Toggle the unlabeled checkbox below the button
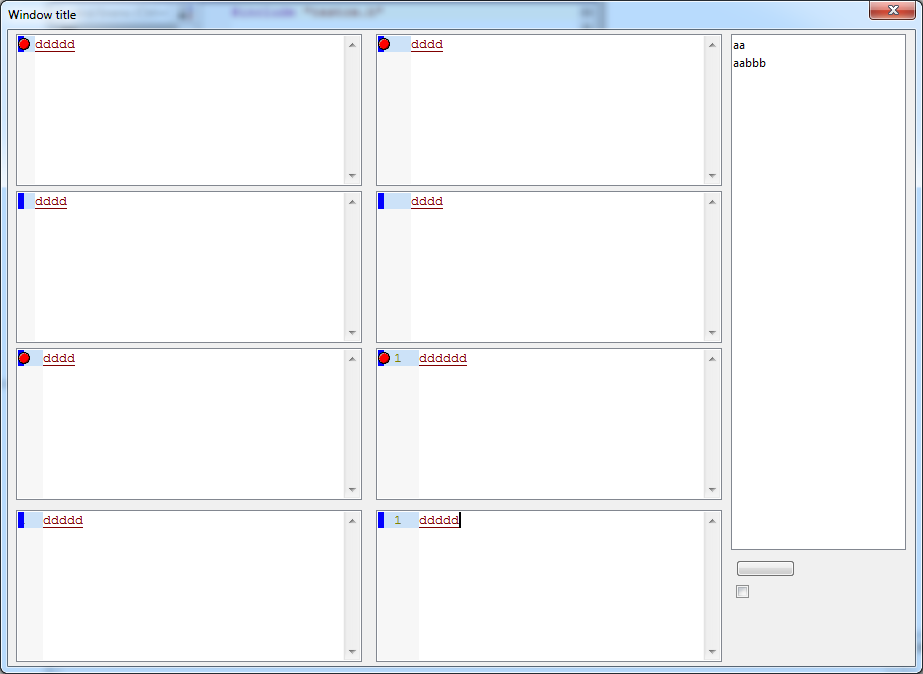923x674 pixels. 742,592
